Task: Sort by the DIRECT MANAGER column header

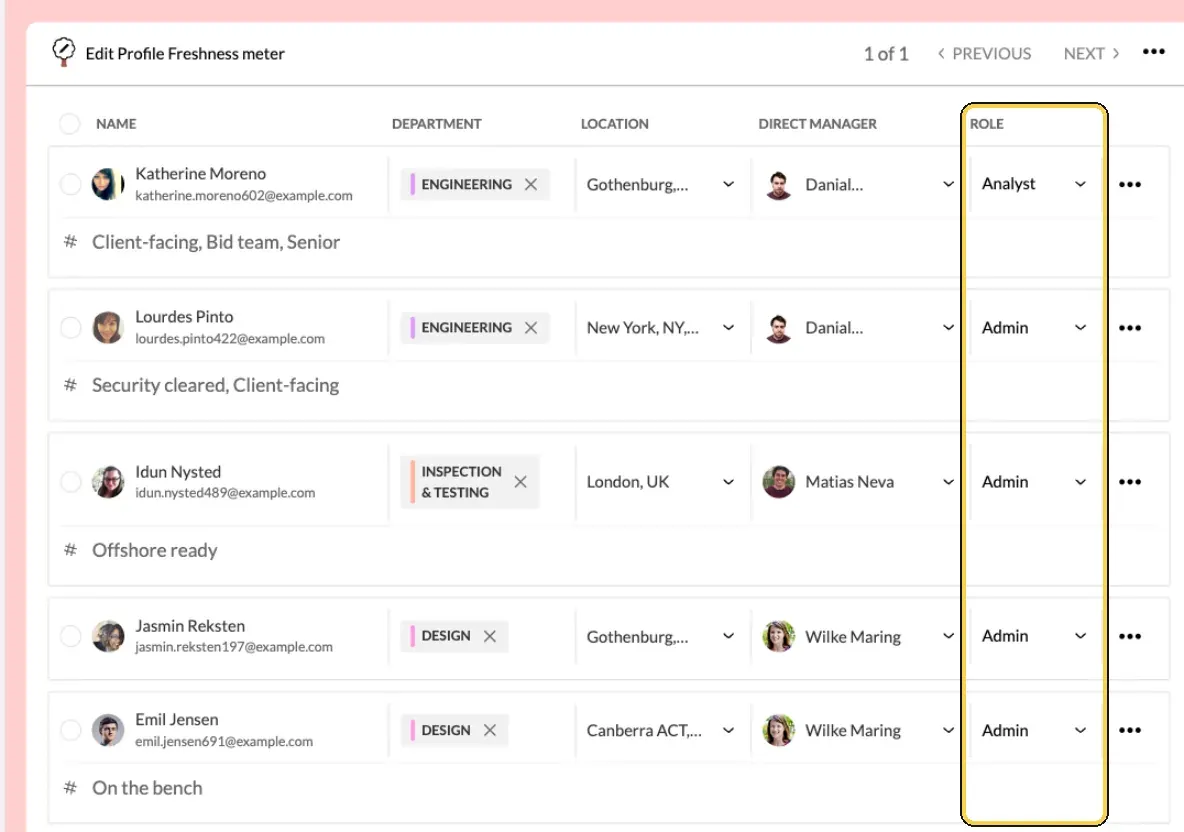Action: [818, 124]
